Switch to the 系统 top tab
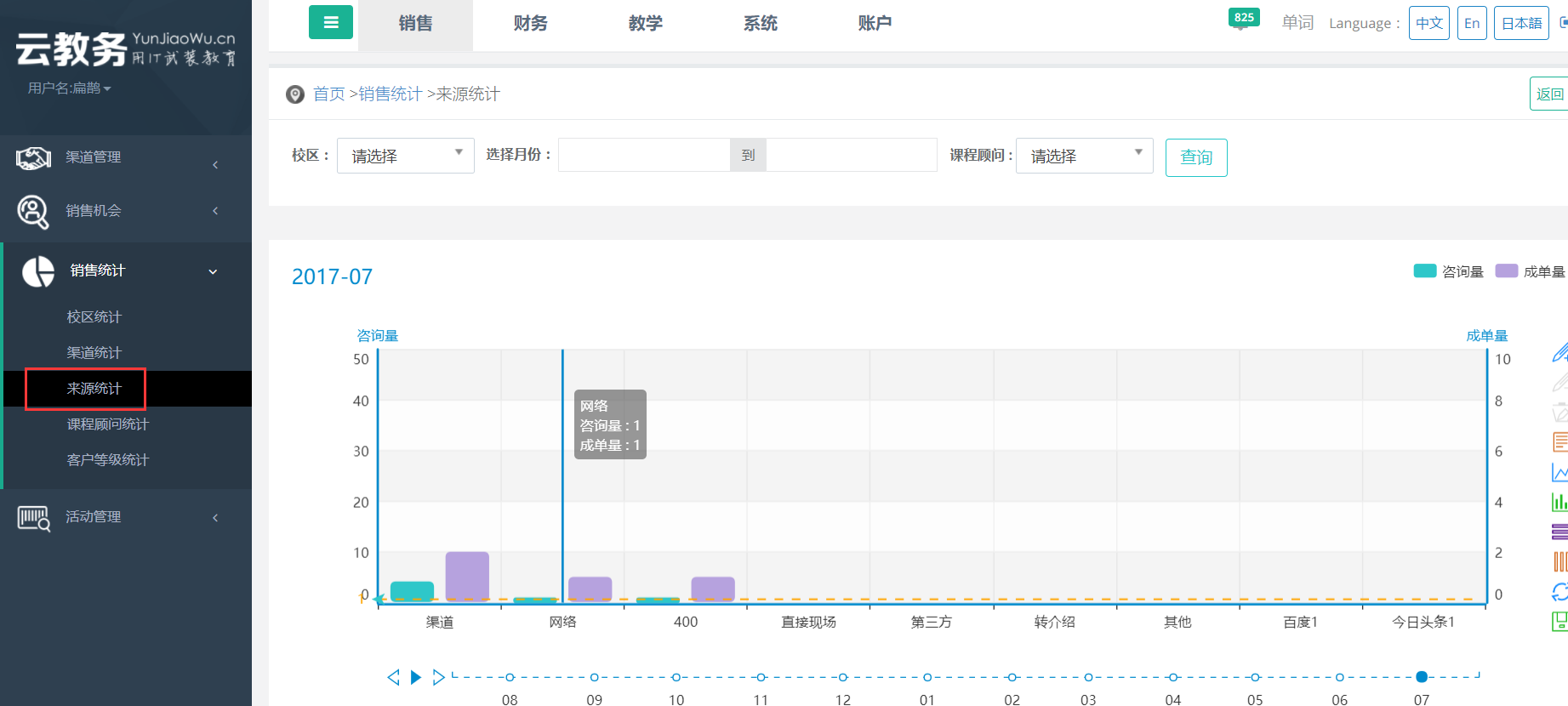This screenshot has width=1568, height=706. click(x=760, y=24)
